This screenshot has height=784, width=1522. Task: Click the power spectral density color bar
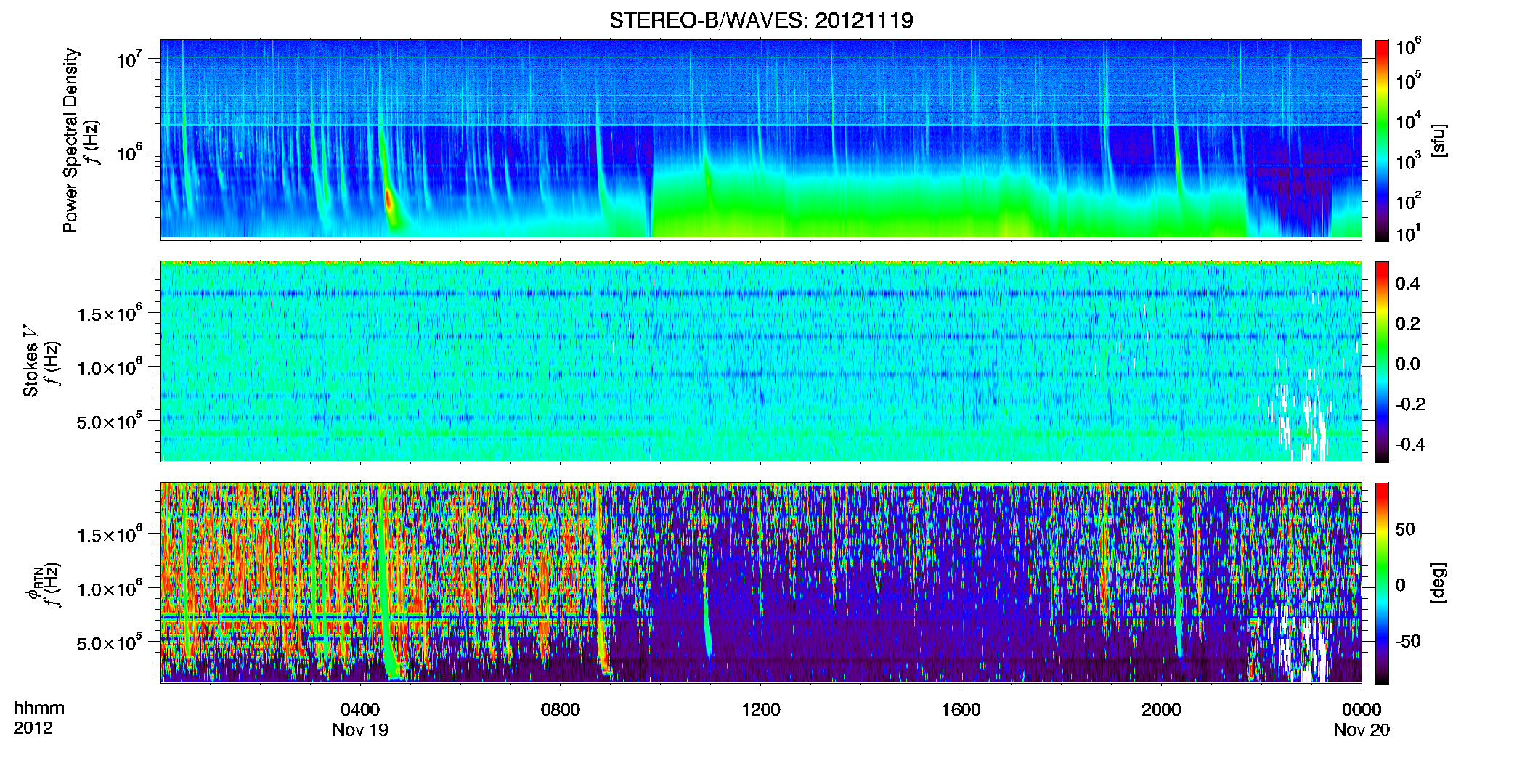(x=1382, y=140)
